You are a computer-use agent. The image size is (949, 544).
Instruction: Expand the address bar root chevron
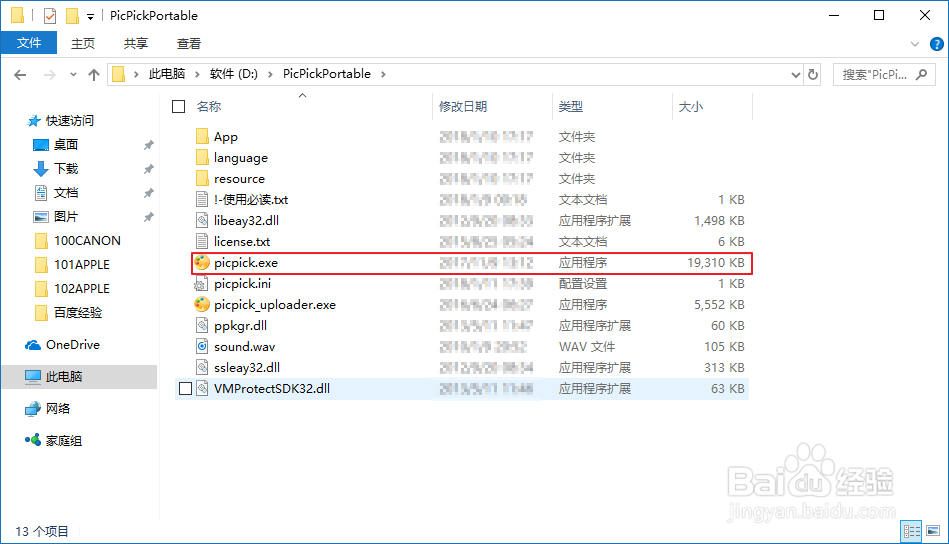136,74
